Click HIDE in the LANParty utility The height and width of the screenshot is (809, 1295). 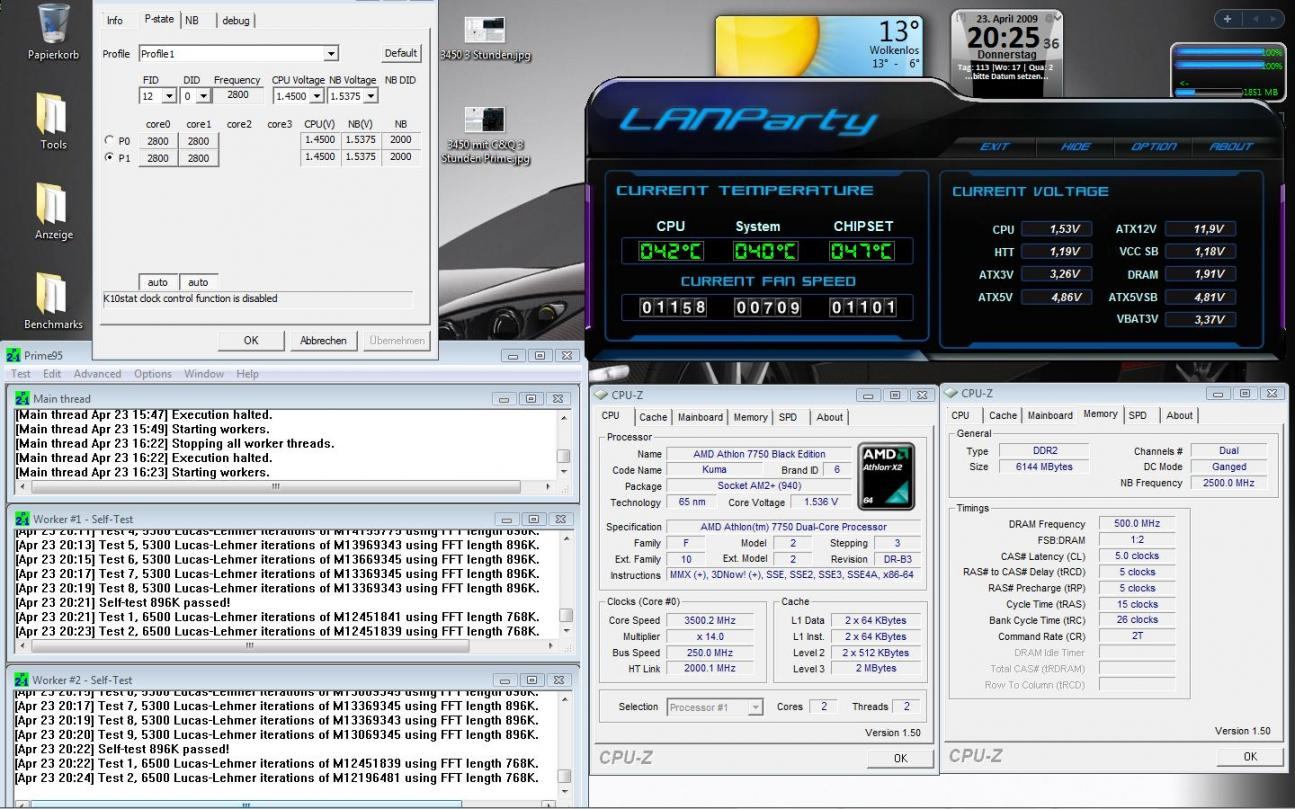point(1076,146)
